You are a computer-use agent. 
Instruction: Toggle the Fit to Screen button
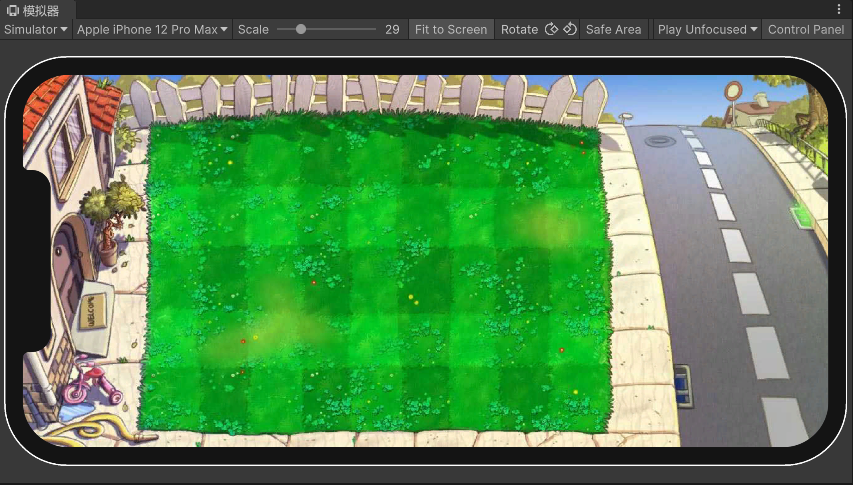pyautogui.click(x=451, y=29)
